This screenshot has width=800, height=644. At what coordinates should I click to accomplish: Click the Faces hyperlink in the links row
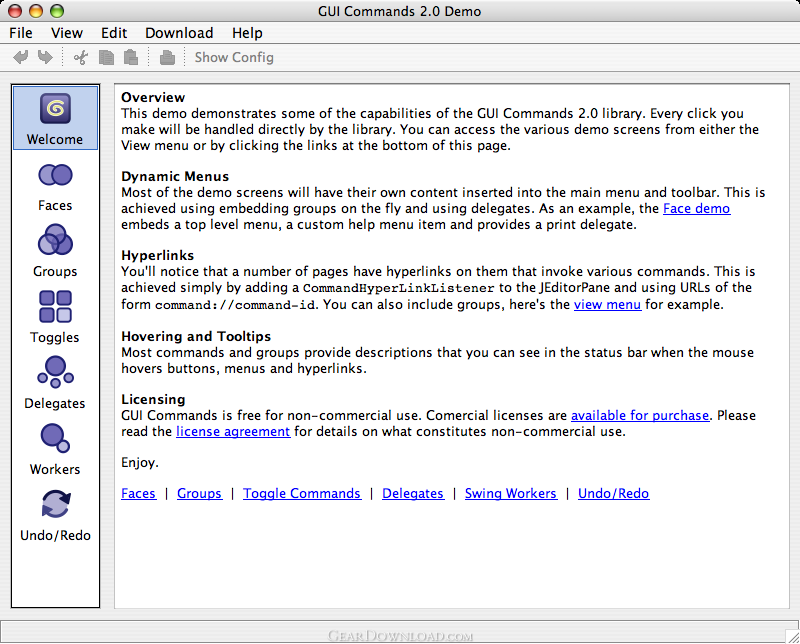[x=138, y=493]
